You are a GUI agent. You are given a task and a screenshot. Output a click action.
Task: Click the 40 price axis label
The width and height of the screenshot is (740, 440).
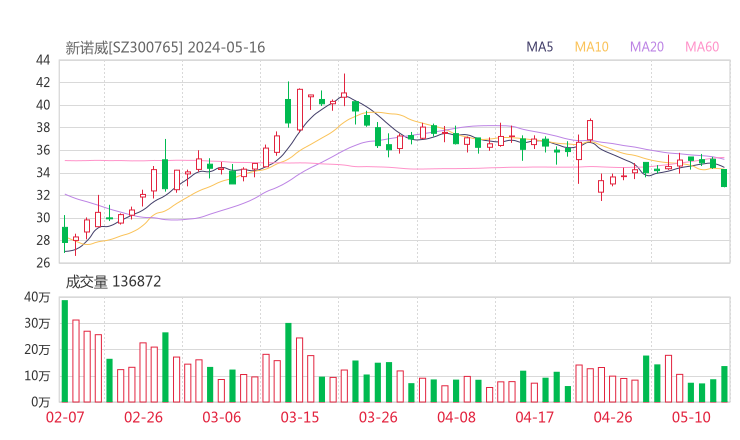coord(42,105)
